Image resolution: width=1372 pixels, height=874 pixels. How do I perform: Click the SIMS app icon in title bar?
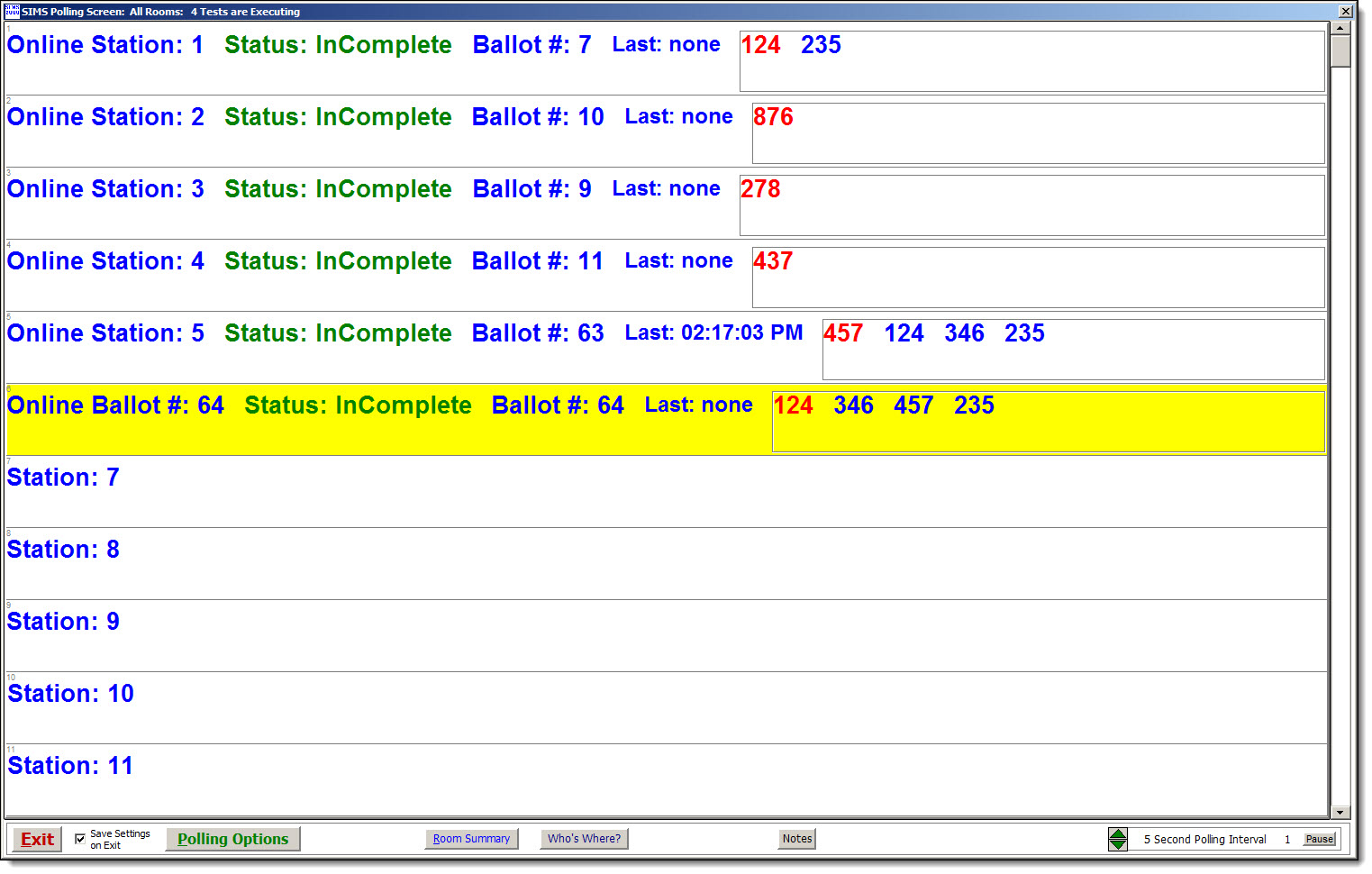click(12, 11)
